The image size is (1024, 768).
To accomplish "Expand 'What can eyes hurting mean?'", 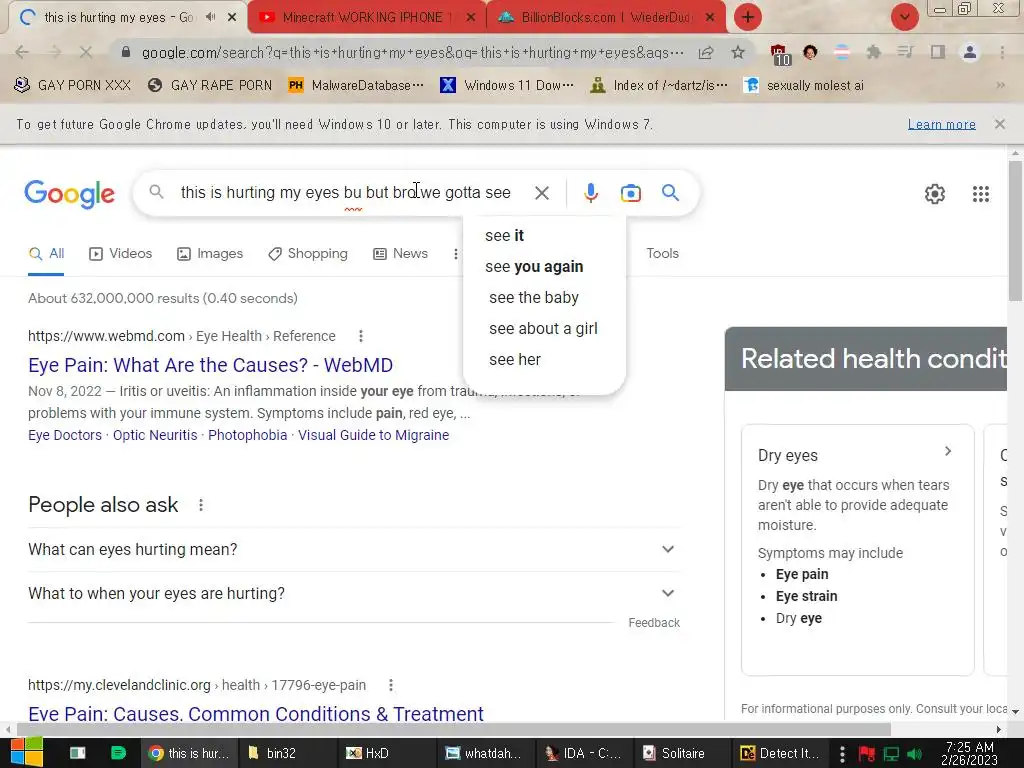I will pos(353,549).
